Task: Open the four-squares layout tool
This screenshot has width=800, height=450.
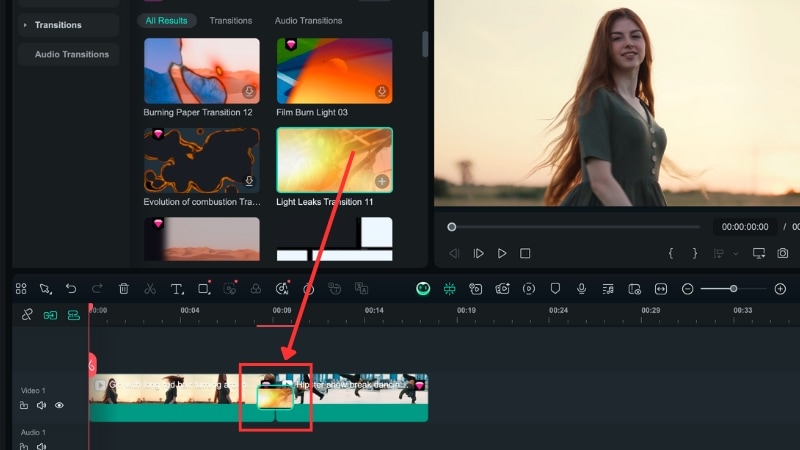Action: pyautogui.click(x=21, y=289)
